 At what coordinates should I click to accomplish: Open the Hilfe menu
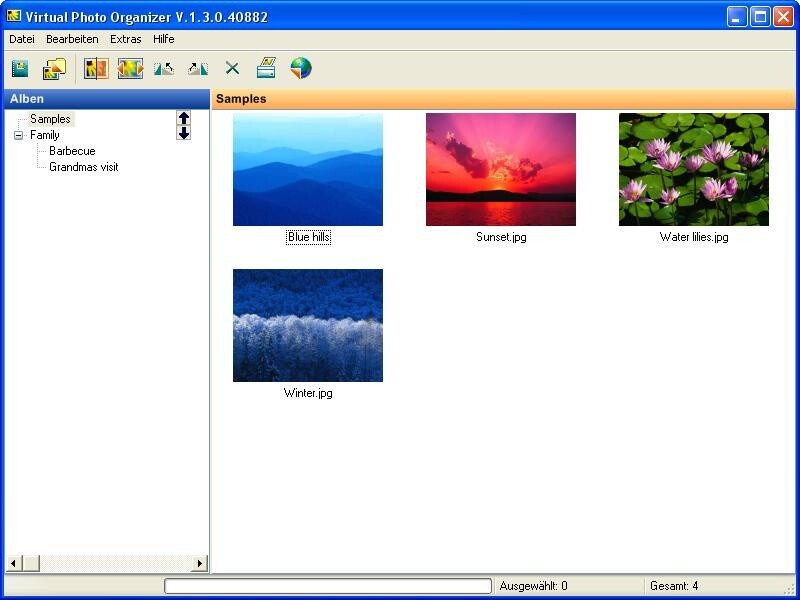162,39
